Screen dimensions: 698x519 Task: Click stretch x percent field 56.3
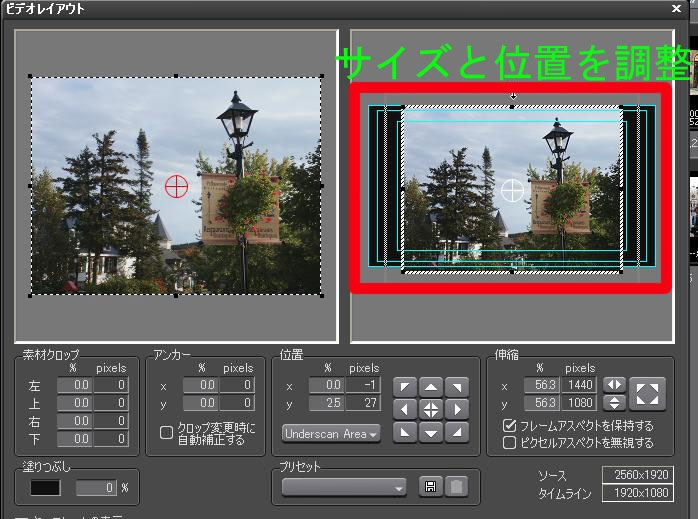tap(542, 385)
